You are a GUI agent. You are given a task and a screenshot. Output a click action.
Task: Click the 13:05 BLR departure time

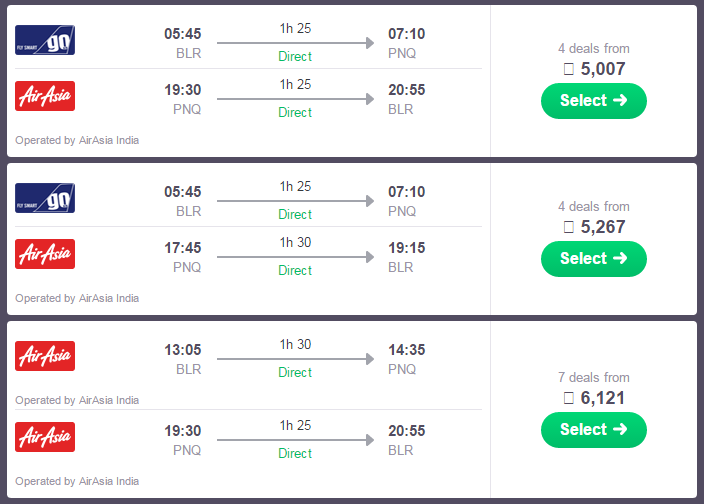tap(183, 350)
